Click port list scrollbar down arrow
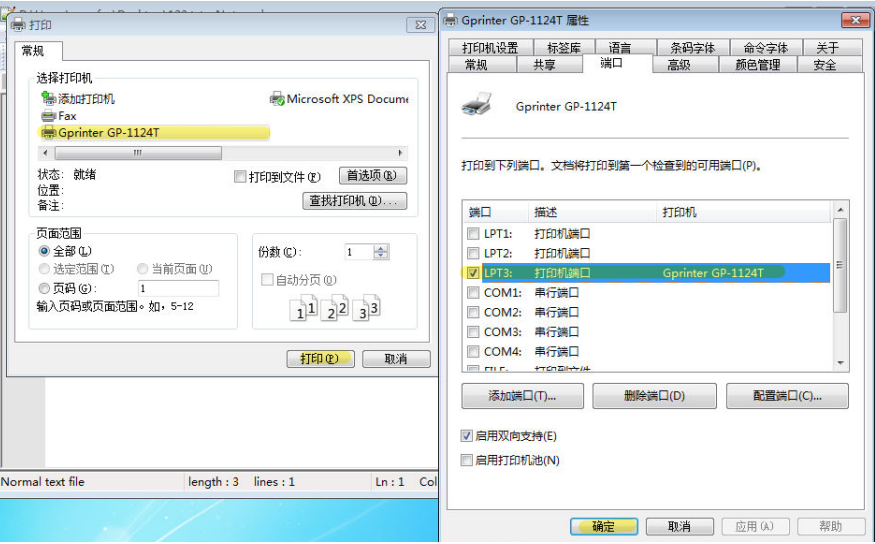The width and height of the screenshot is (875, 544). pyautogui.click(x=840, y=363)
